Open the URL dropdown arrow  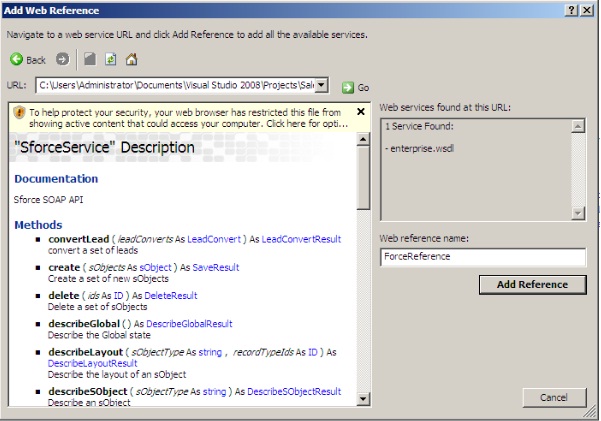[321, 85]
